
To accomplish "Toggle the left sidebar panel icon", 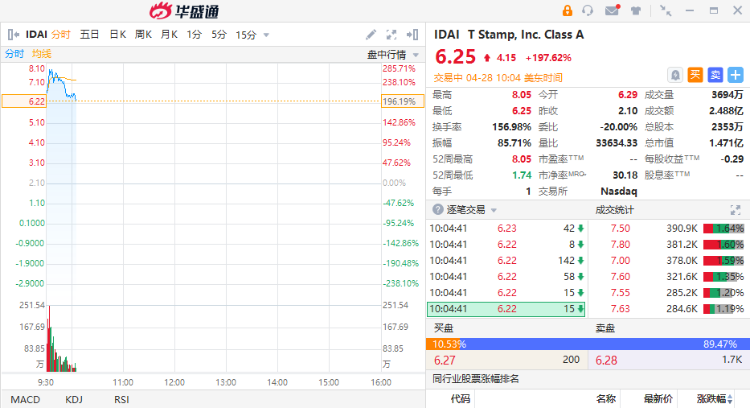I will 13,35.
